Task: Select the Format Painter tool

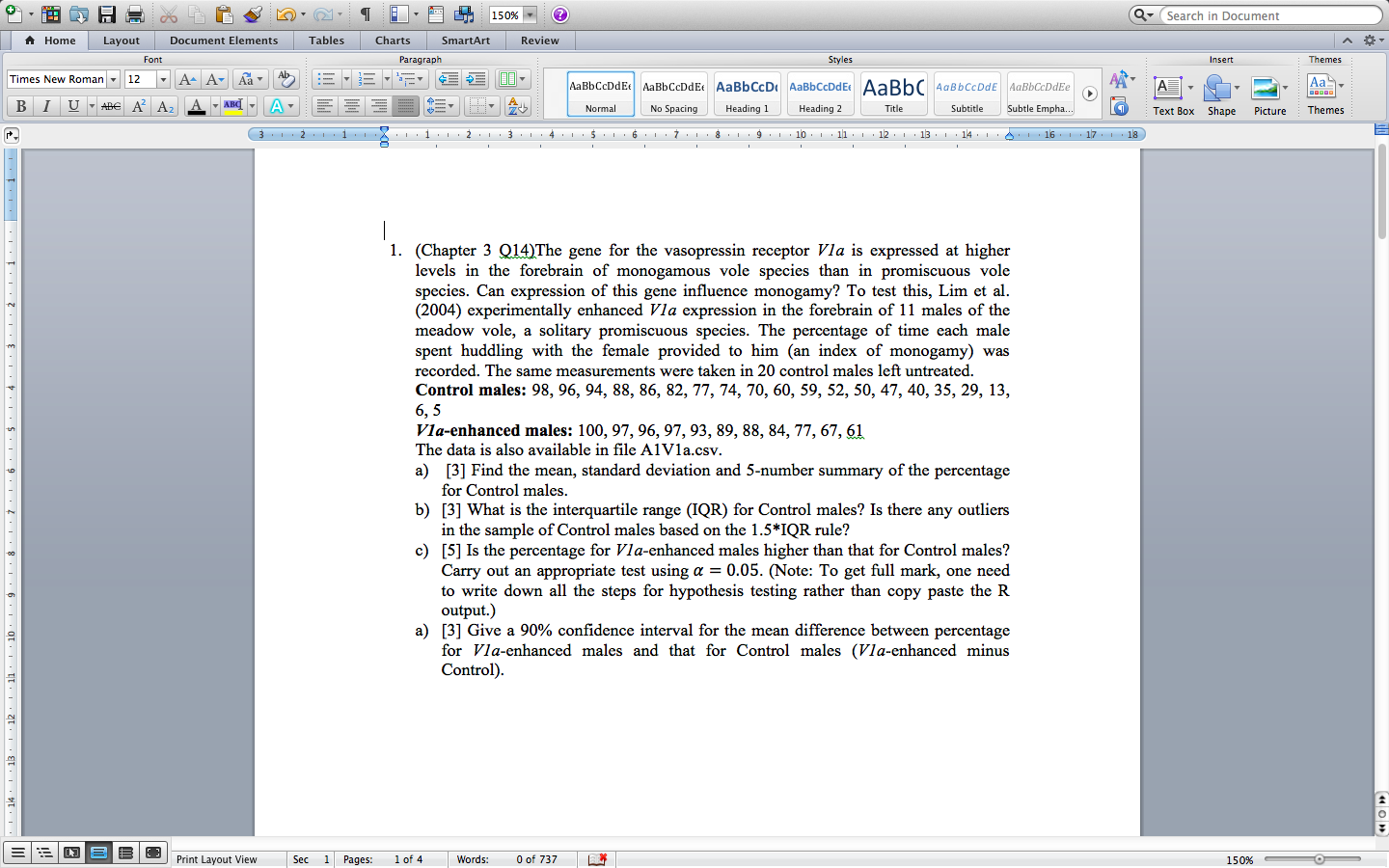Action: pos(253,14)
